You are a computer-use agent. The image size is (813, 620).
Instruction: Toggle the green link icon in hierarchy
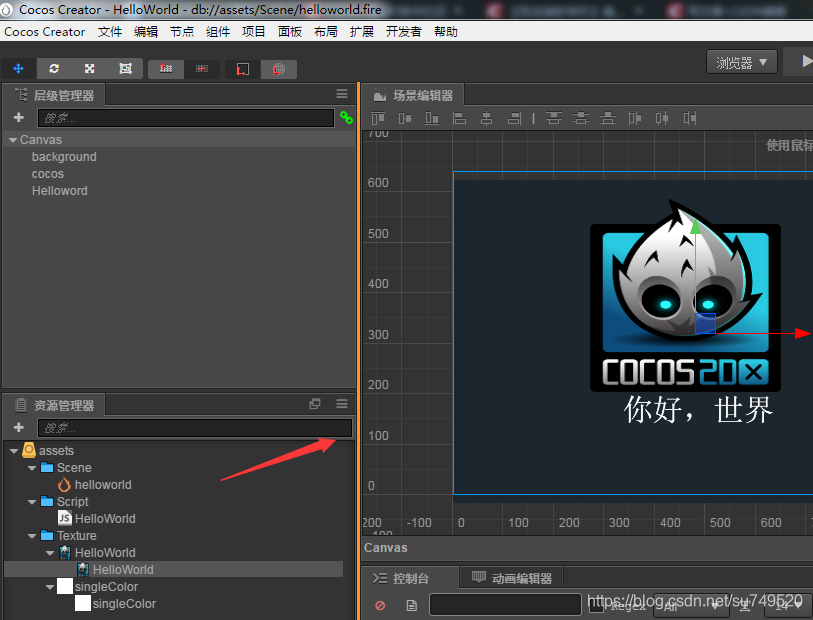tap(346, 118)
